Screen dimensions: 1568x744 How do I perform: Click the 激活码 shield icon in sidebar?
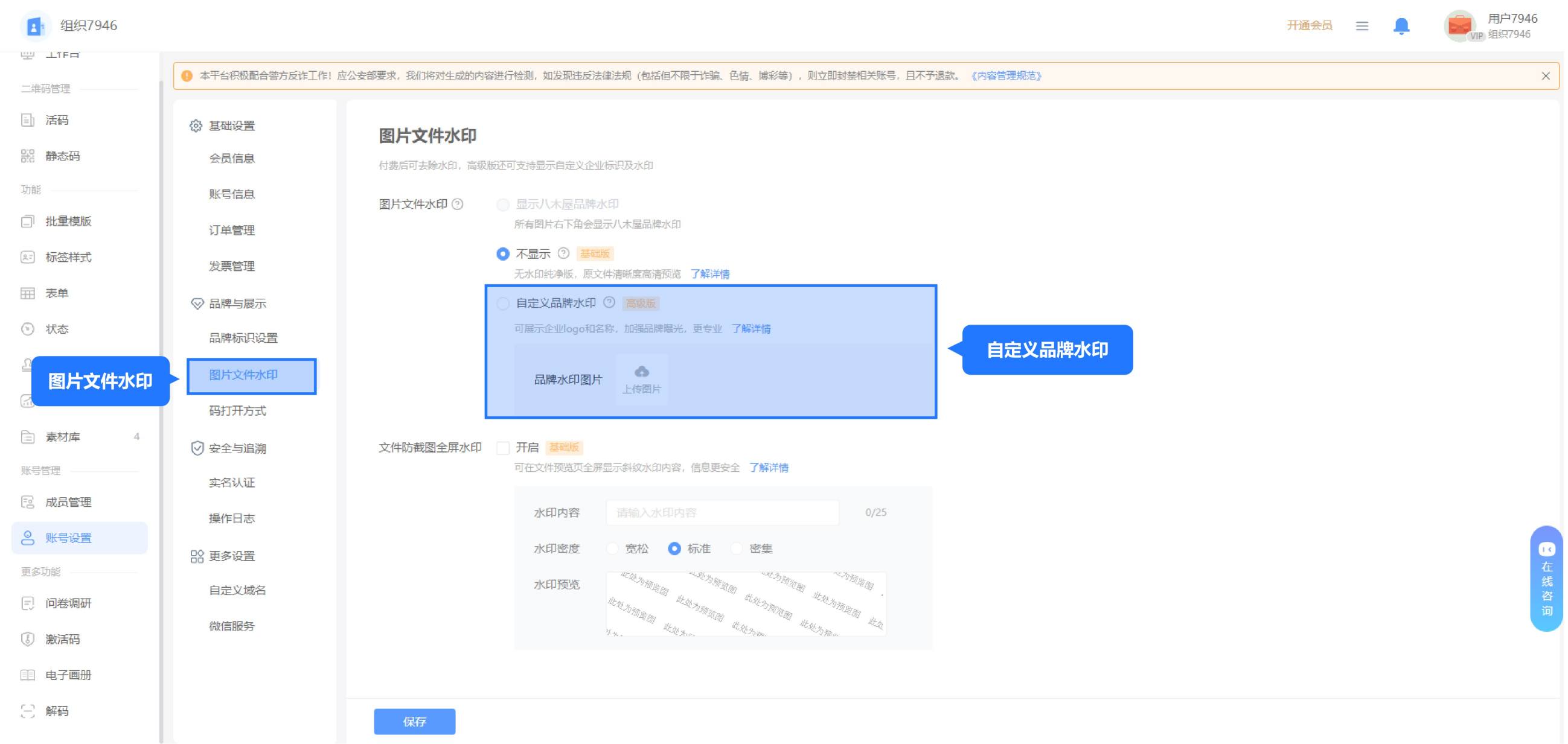click(28, 638)
